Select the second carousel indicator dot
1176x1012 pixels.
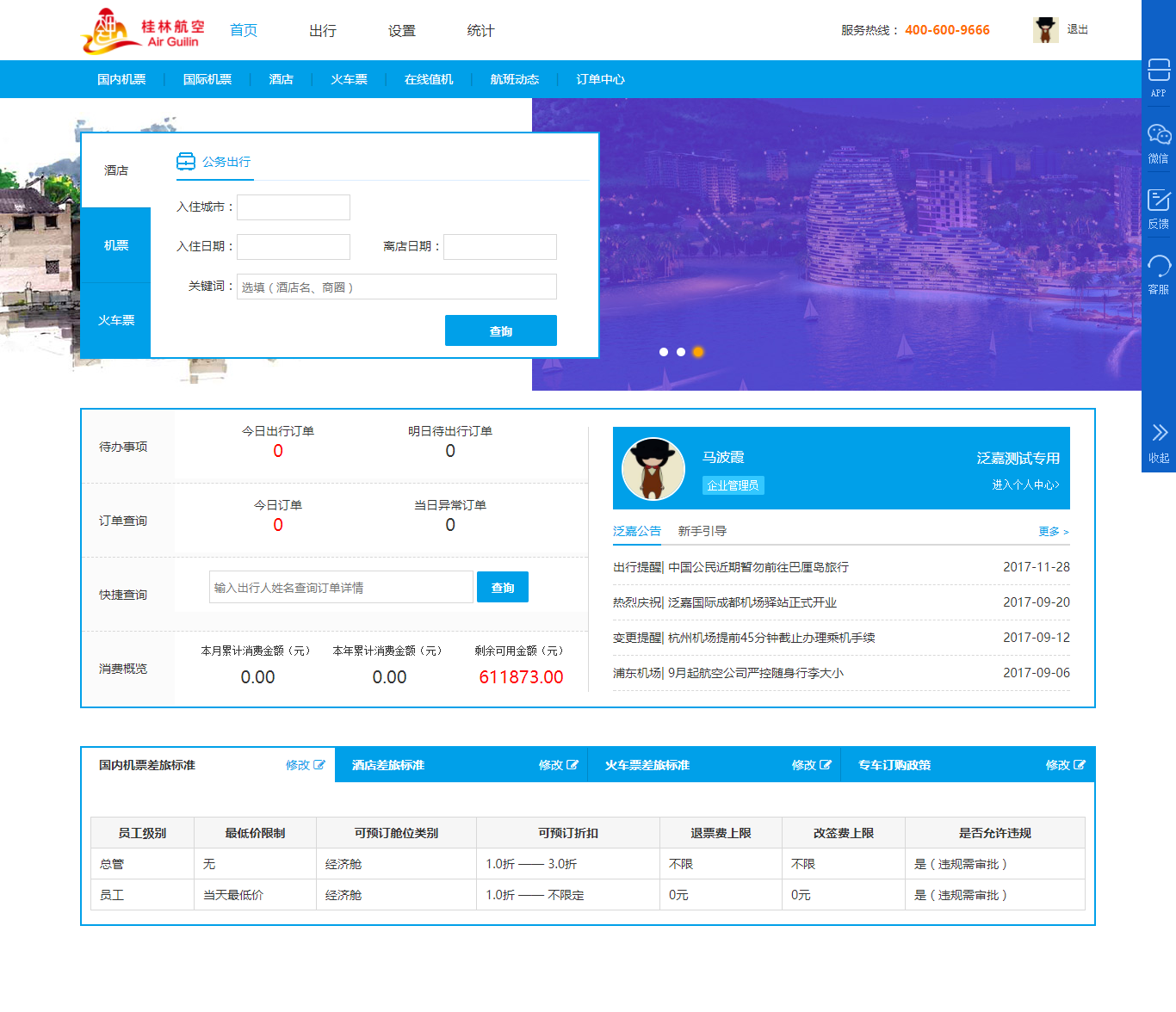[681, 352]
